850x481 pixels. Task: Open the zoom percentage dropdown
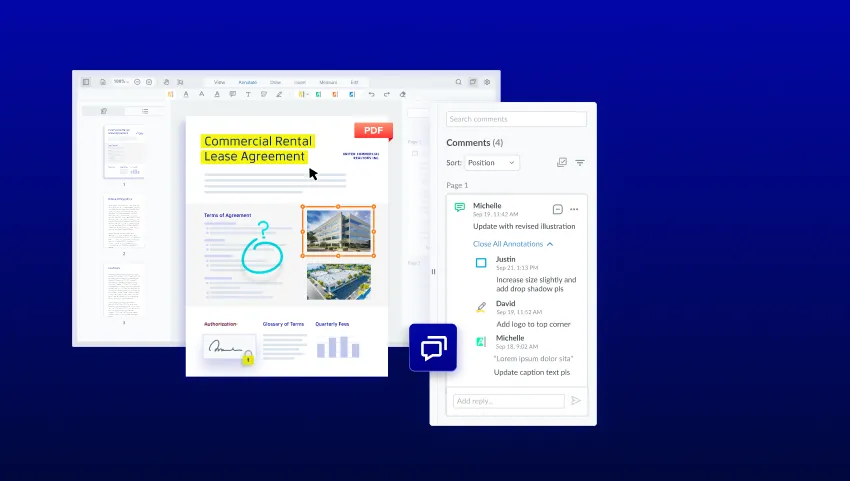coord(121,81)
